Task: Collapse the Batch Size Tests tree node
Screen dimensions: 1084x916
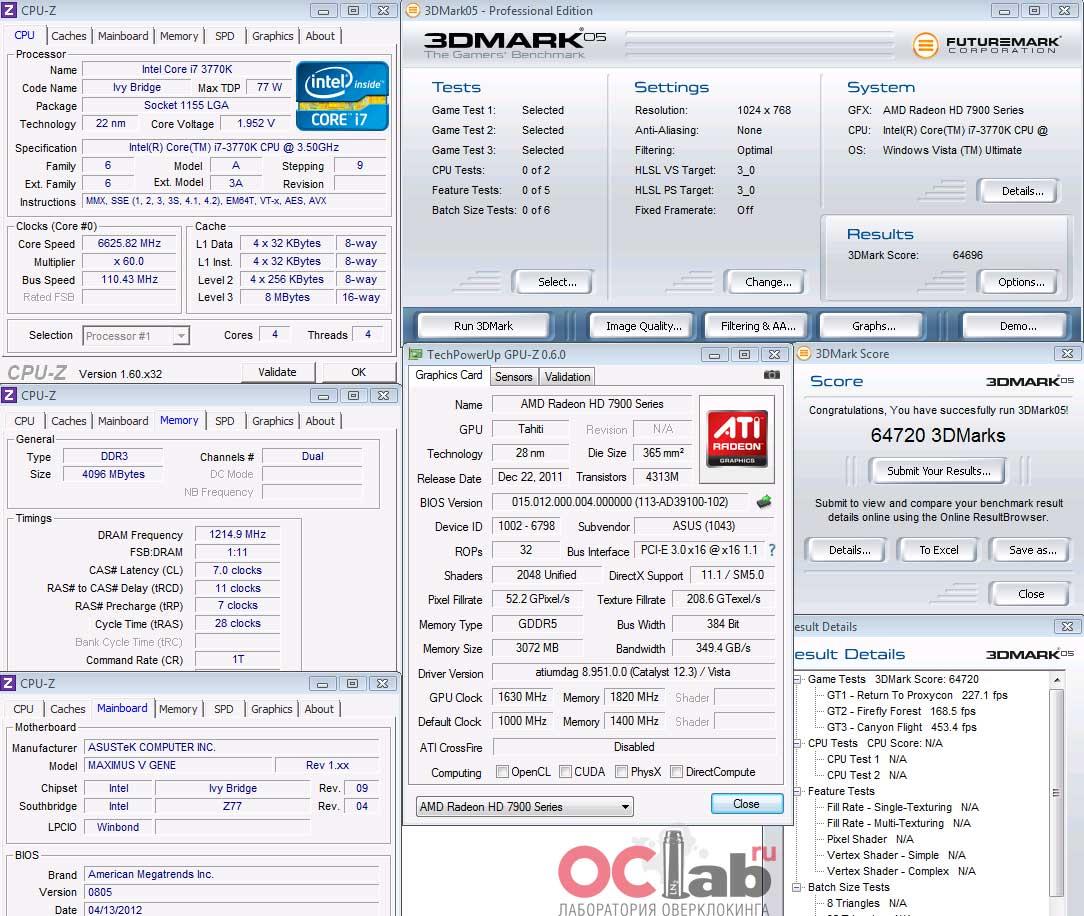Action: (x=797, y=887)
